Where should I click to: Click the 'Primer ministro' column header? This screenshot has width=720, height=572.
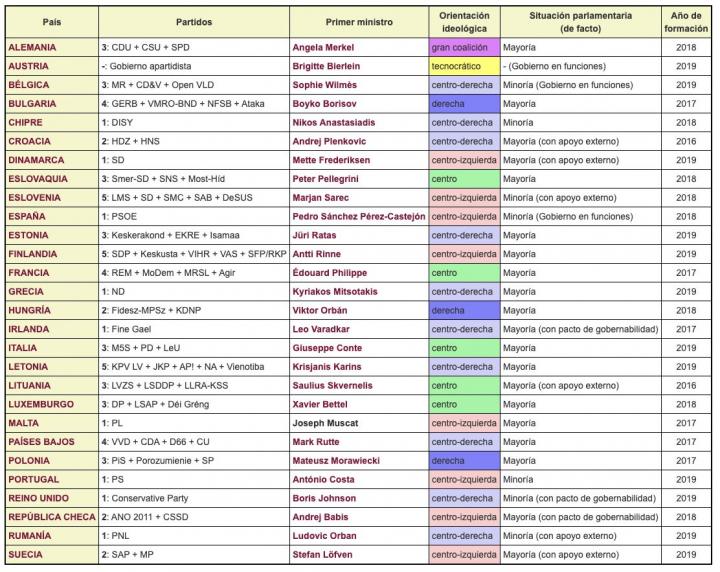click(x=359, y=21)
